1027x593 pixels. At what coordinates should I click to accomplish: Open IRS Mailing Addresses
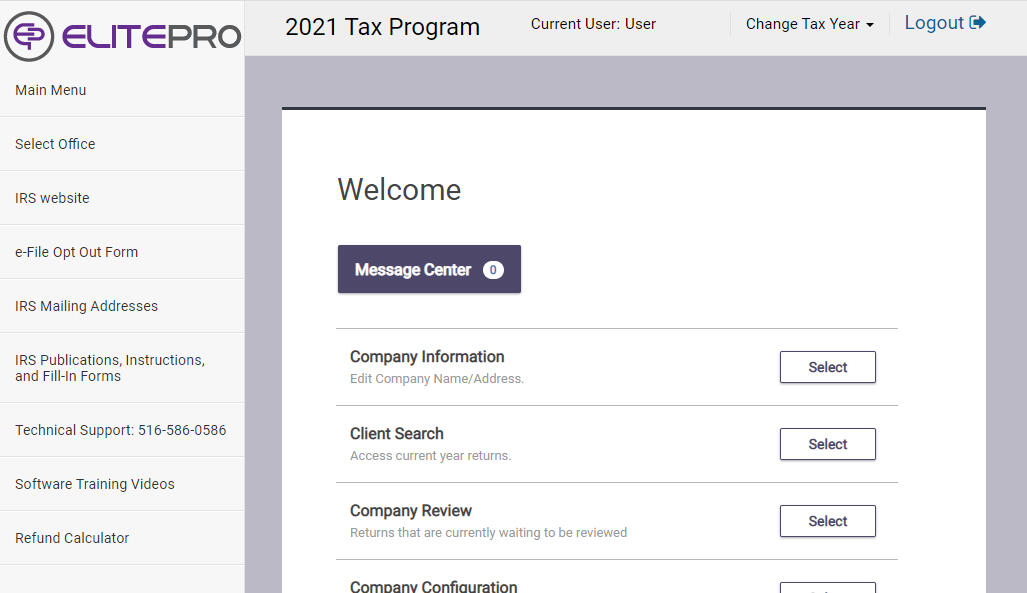[x=86, y=306]
